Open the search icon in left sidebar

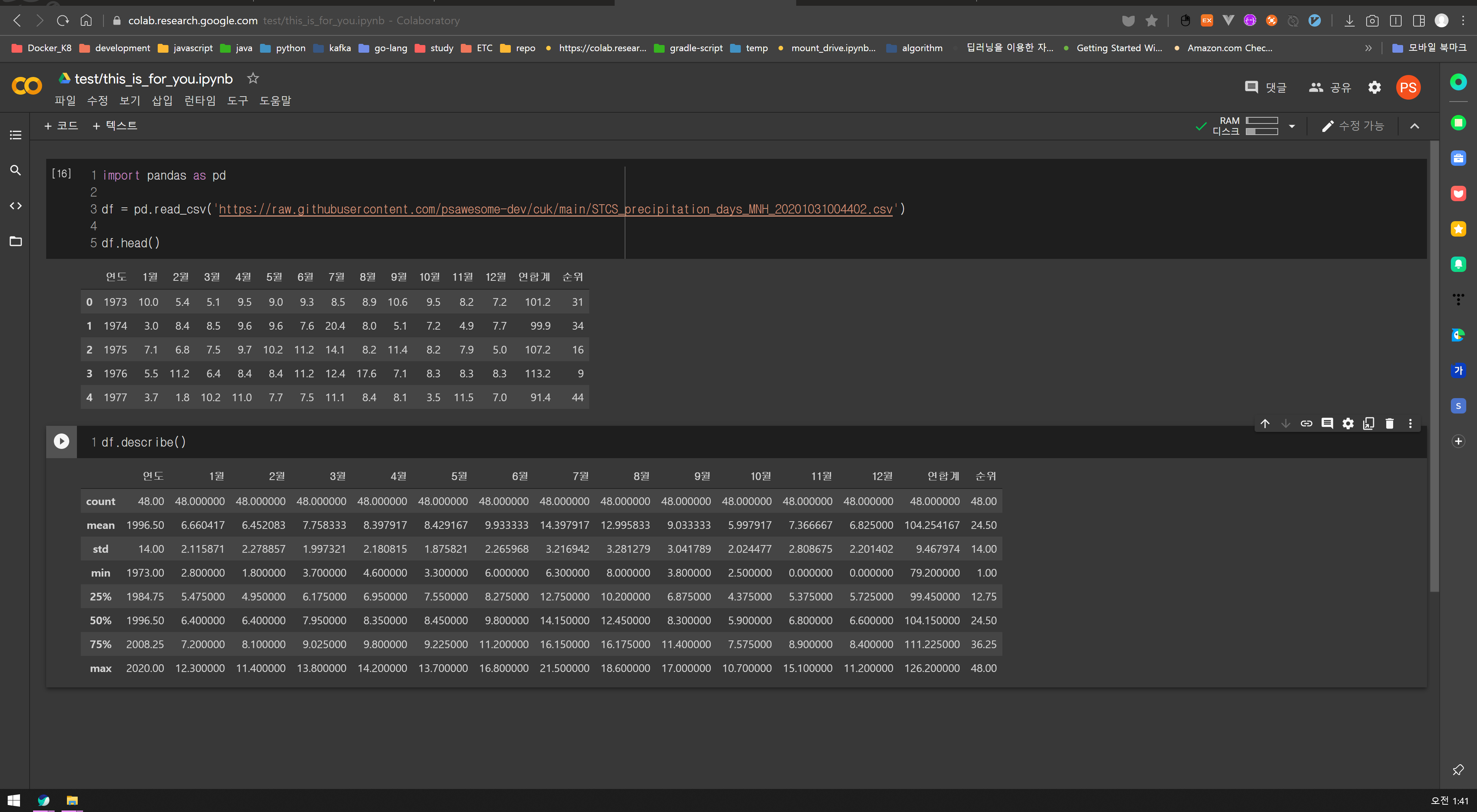15,170
